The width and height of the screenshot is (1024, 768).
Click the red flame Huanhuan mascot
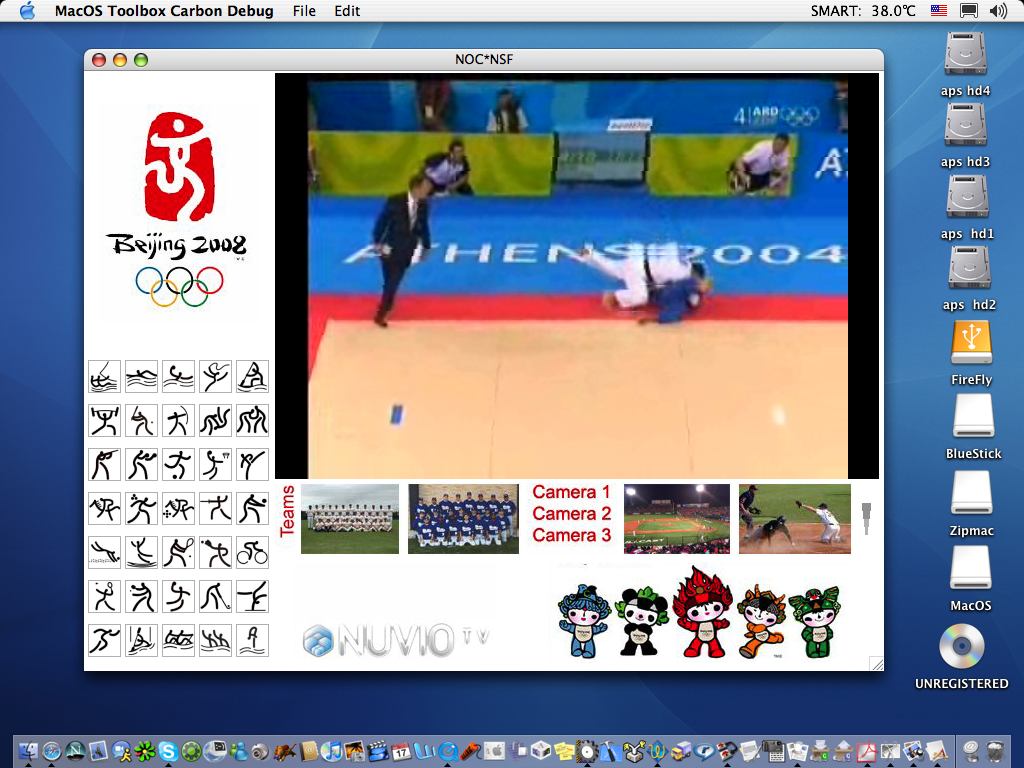(703, 612)
